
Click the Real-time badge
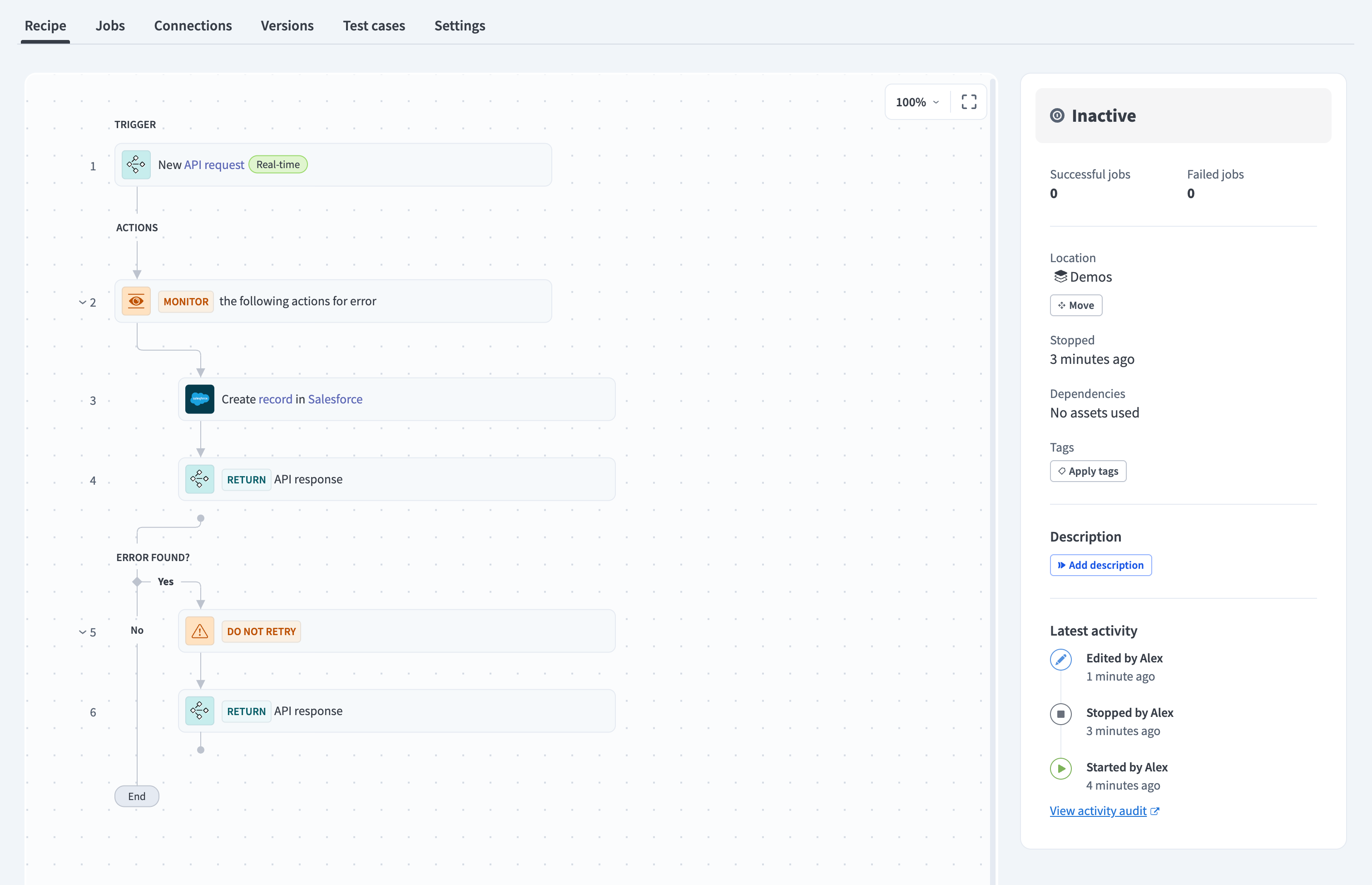(278, 165)
